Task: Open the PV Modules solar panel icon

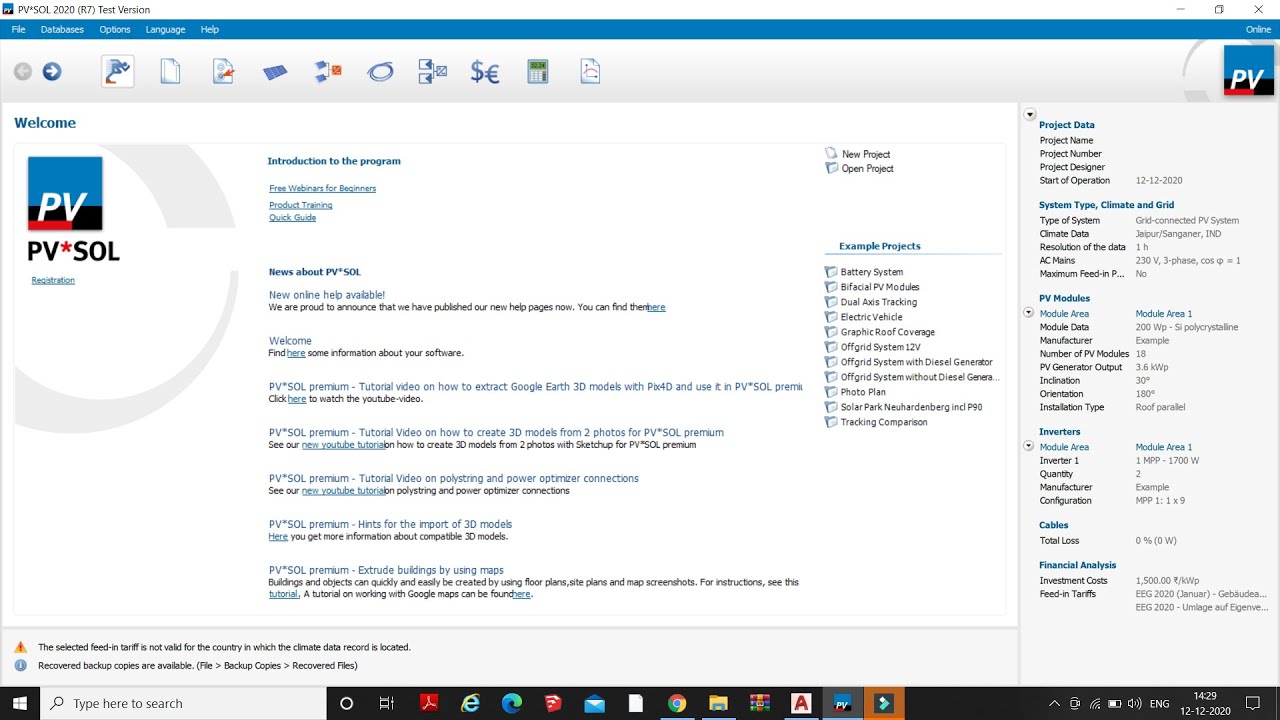Action: (275, 72)
